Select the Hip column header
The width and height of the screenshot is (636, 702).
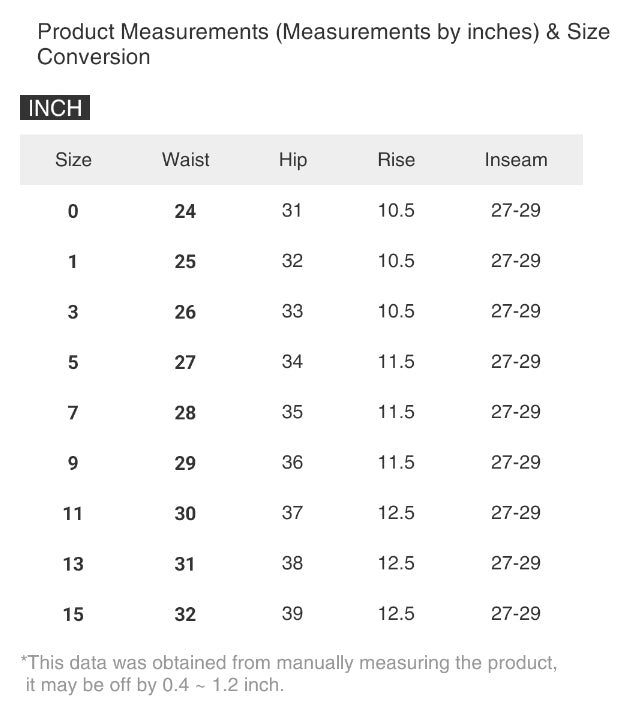[x=293, y=160]
